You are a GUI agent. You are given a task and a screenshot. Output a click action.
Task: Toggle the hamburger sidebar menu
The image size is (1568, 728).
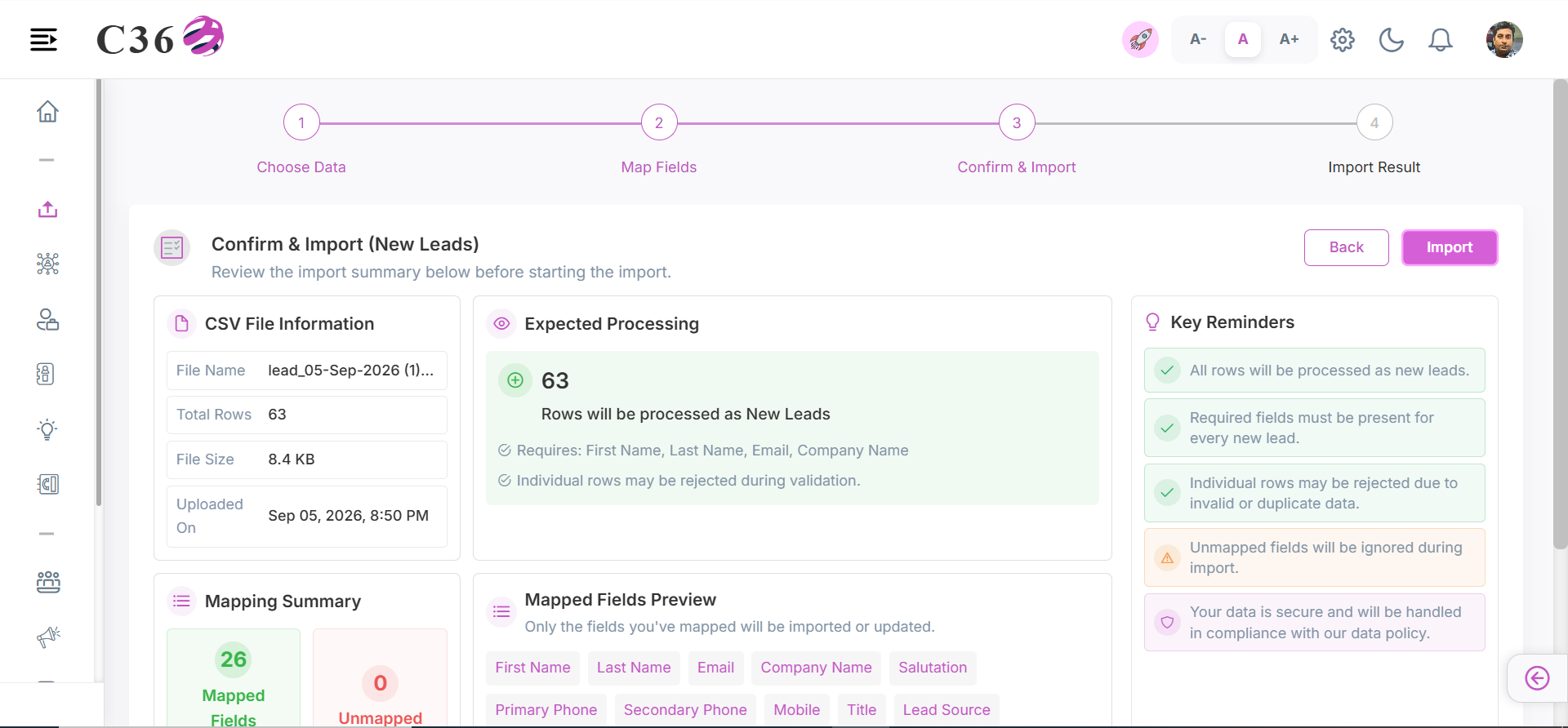[x=43, y=39]
